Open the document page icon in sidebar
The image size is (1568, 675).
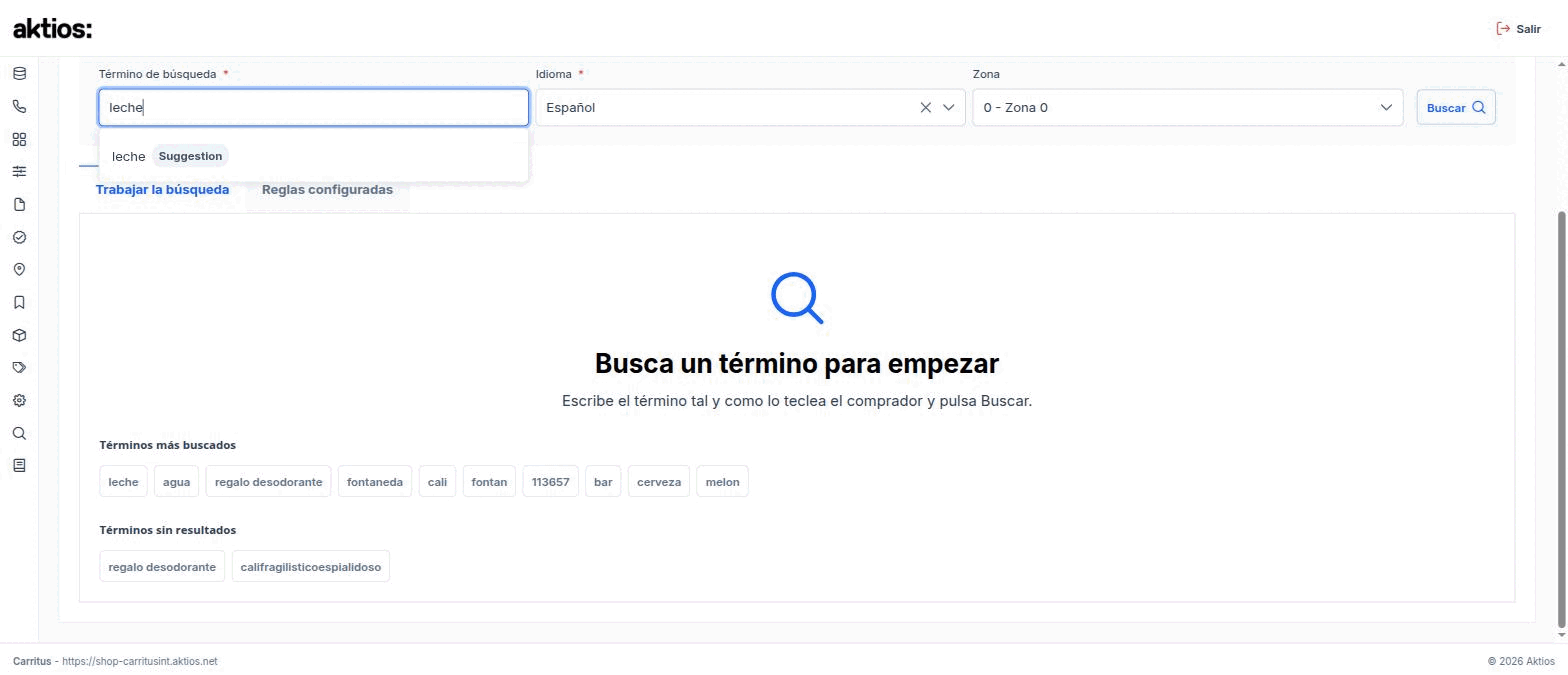(19, 204)
